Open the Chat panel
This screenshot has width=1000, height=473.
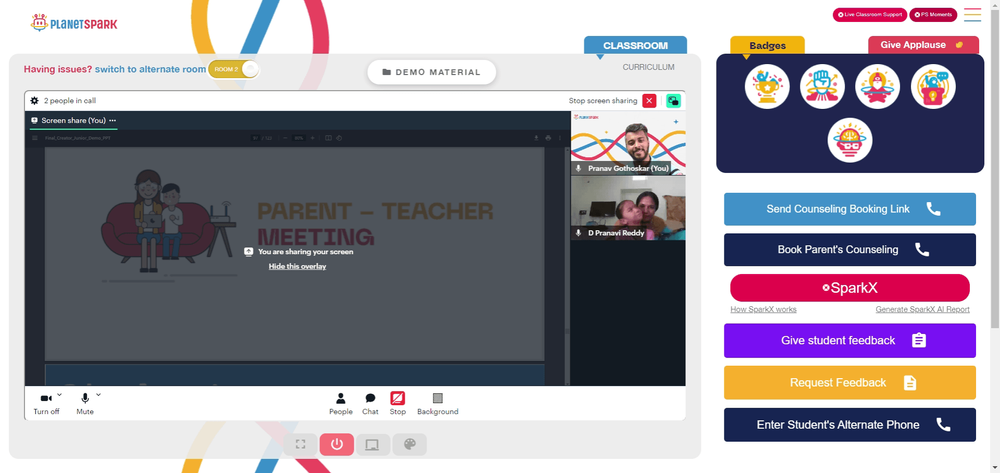click(371, 404)
